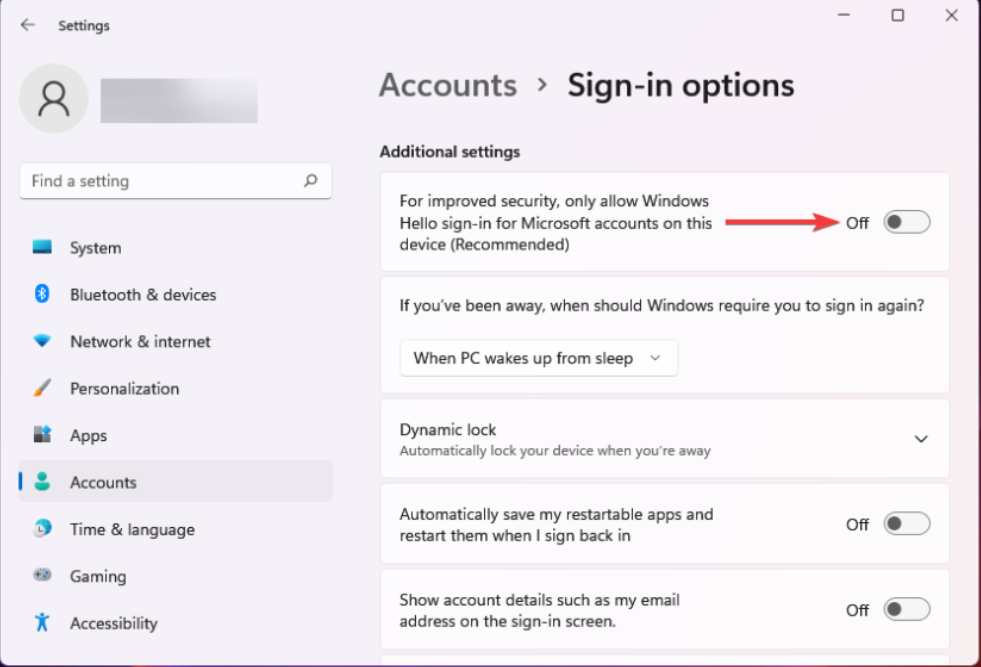Open the Accessibility settings category
The image size is (981, 667).
(113, 623)
